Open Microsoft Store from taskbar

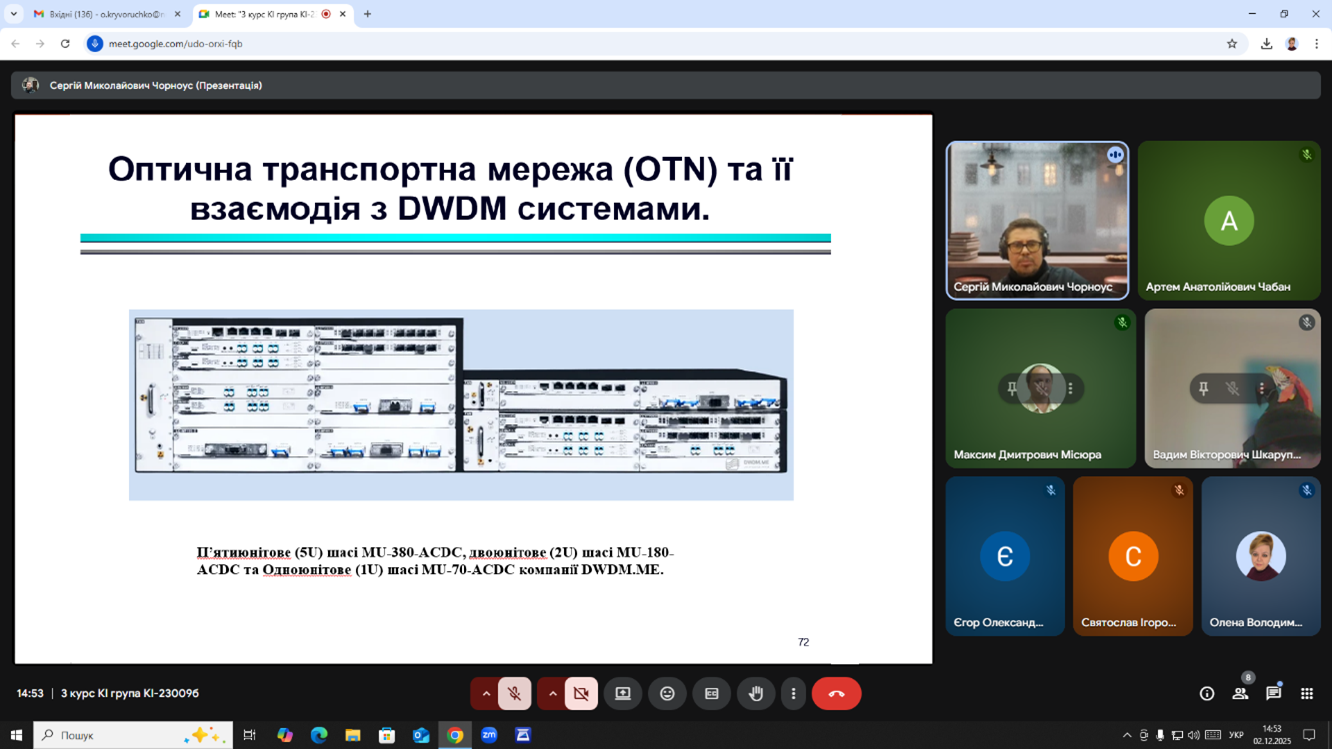tap(387, 735)
